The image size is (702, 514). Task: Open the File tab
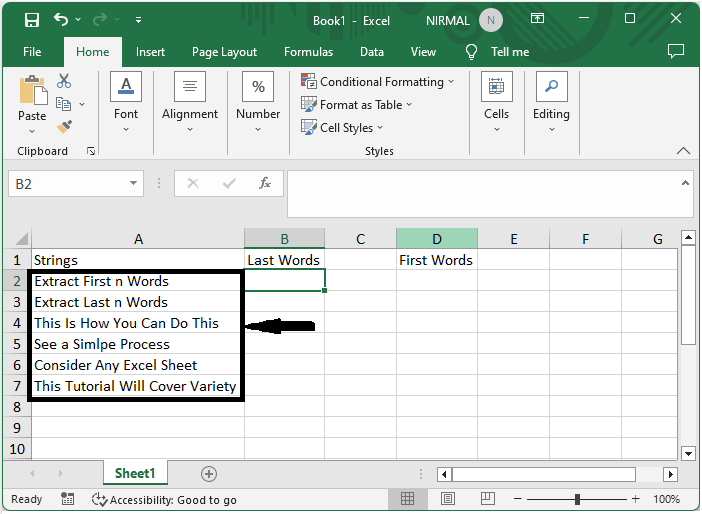click(x=32, y=52)
